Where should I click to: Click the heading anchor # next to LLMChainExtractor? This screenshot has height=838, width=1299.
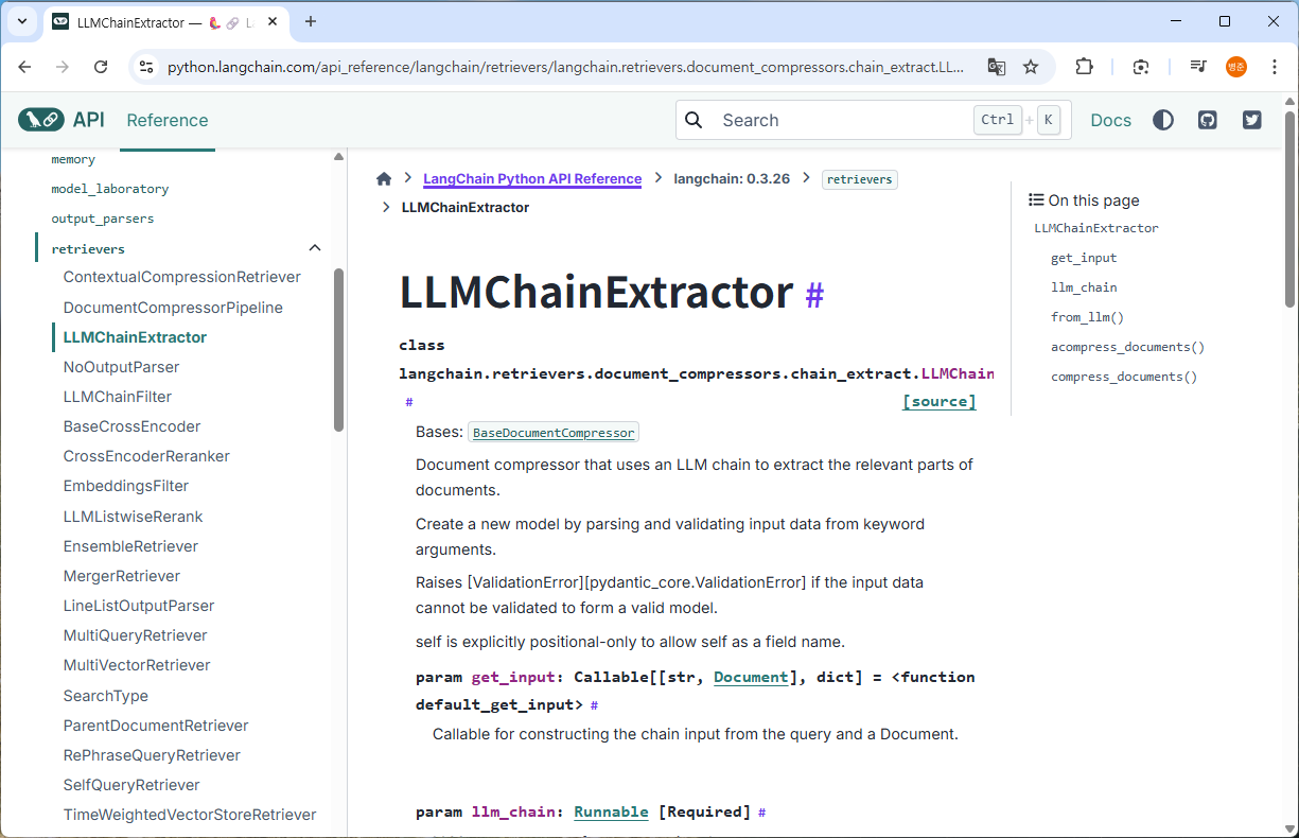point(815,295)
